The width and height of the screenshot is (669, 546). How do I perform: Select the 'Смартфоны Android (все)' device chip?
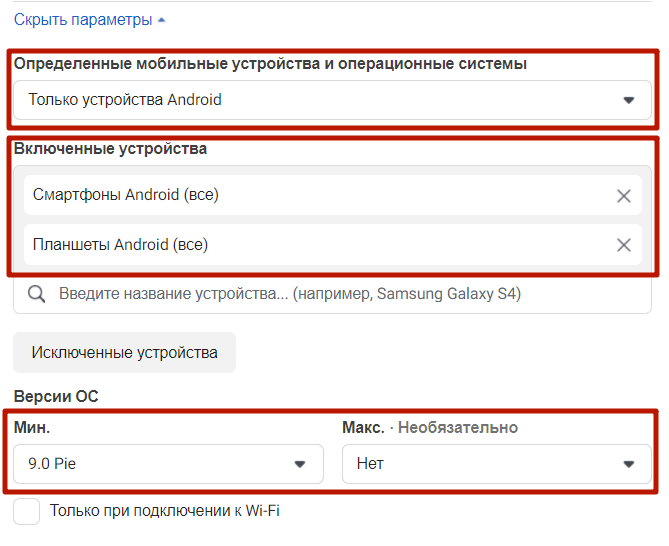pos(333,195)
